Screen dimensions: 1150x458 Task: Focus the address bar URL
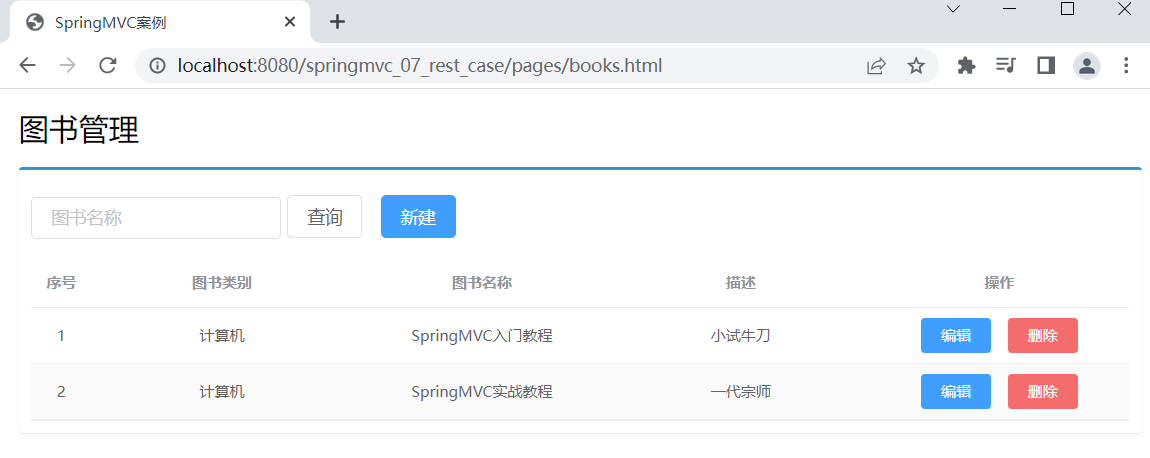coord(420,66)
